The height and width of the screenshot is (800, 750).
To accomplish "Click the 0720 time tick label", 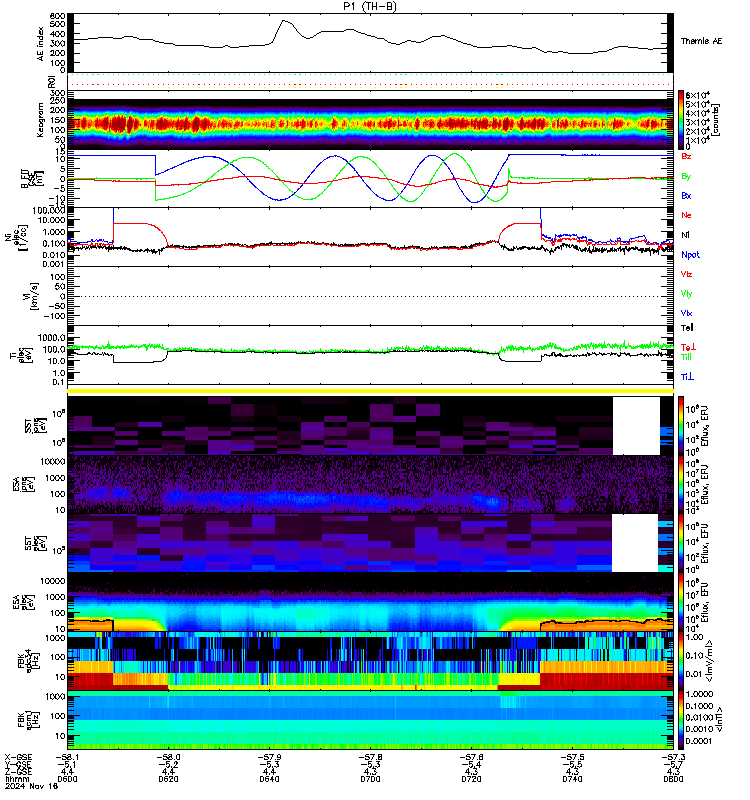I will pyautogui.click(x=471, y=780).
